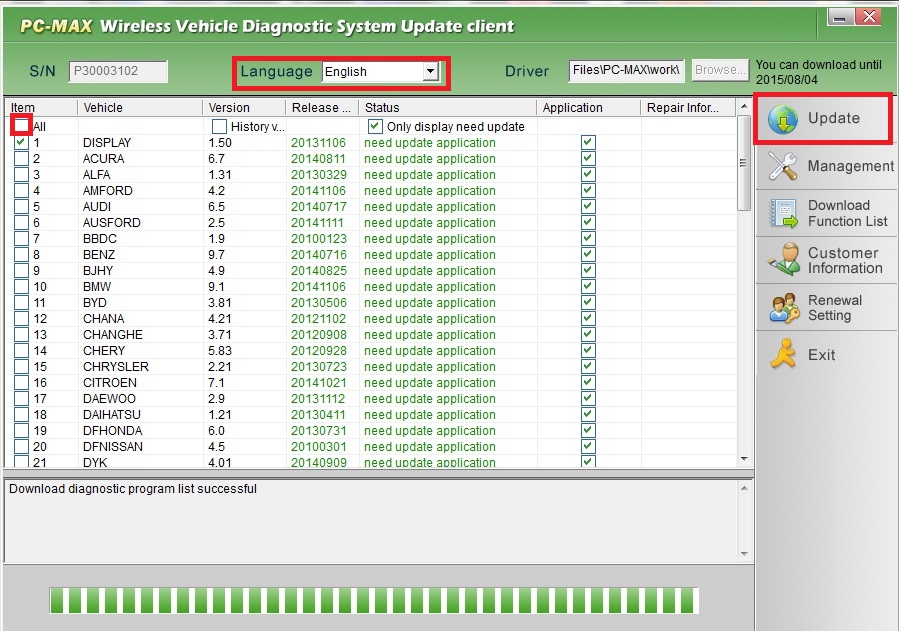Click the Driver path input field
Image resolution: width=899 pixels, height=631 pixels.
point(627,71)
